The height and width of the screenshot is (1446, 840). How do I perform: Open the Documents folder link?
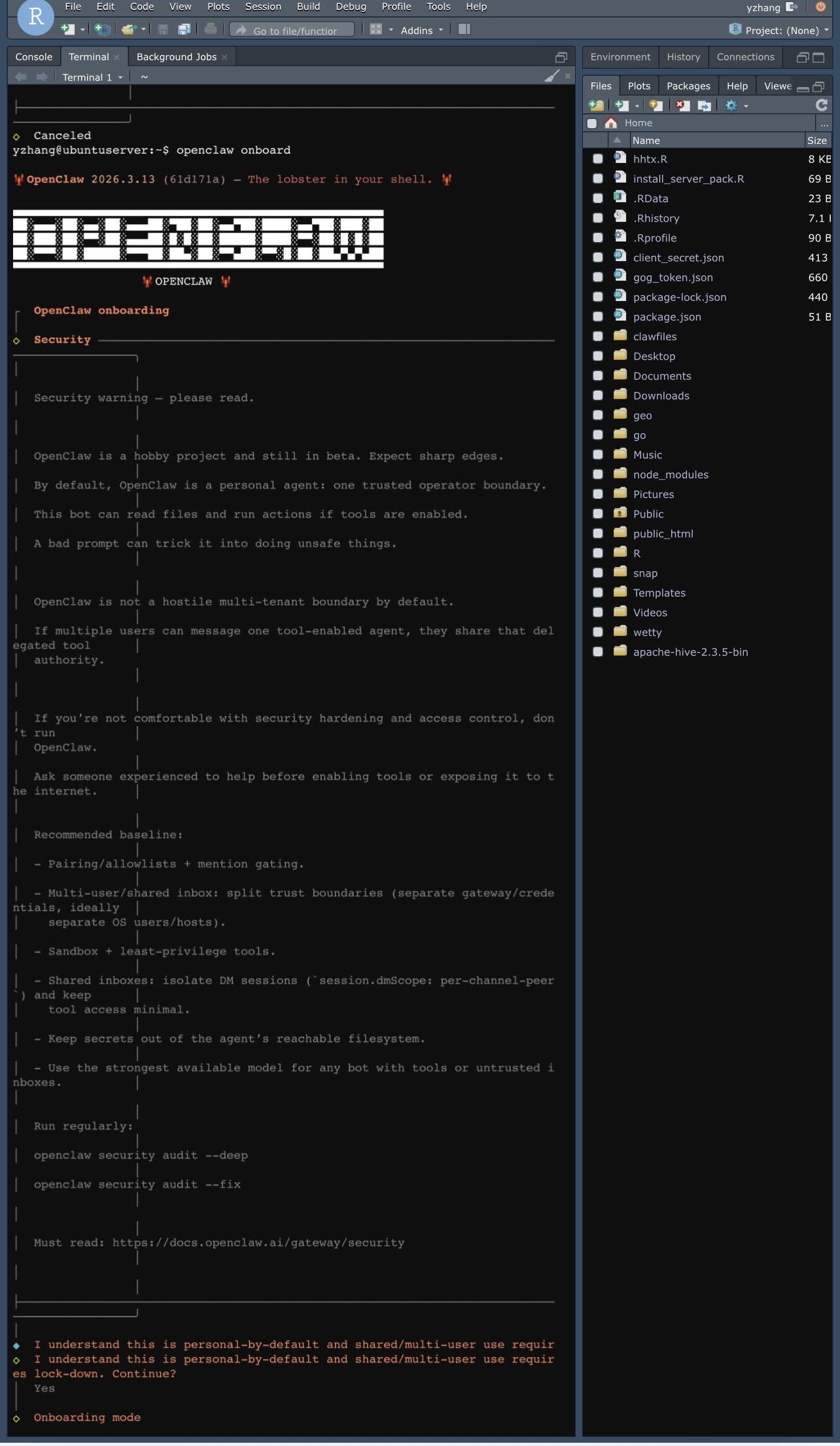661,376
